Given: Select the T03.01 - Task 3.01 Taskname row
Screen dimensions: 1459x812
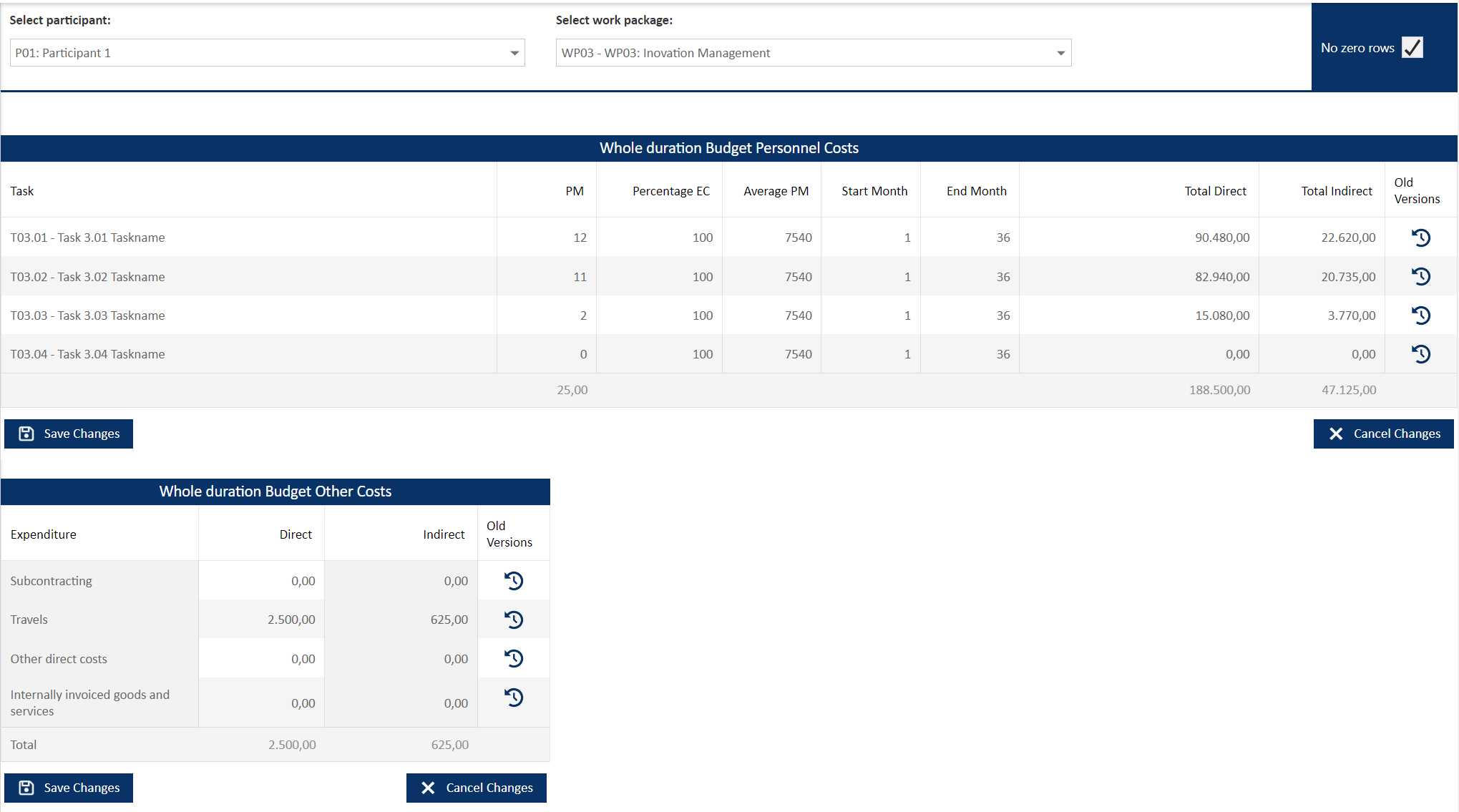Looking at the screenshot, I should coord(728,238).
